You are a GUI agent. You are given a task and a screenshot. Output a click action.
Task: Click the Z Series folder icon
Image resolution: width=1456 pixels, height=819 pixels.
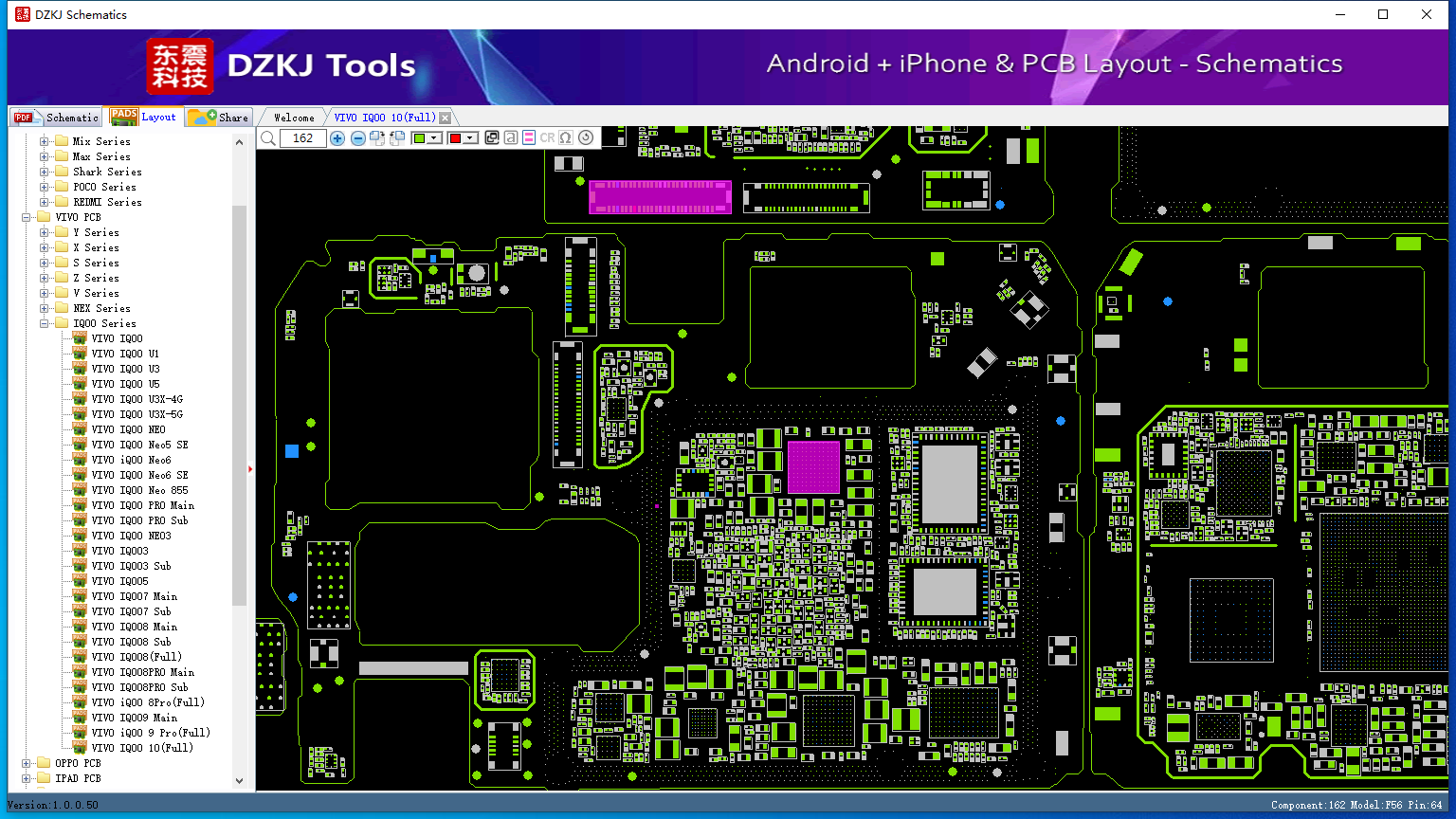[62, 278]
